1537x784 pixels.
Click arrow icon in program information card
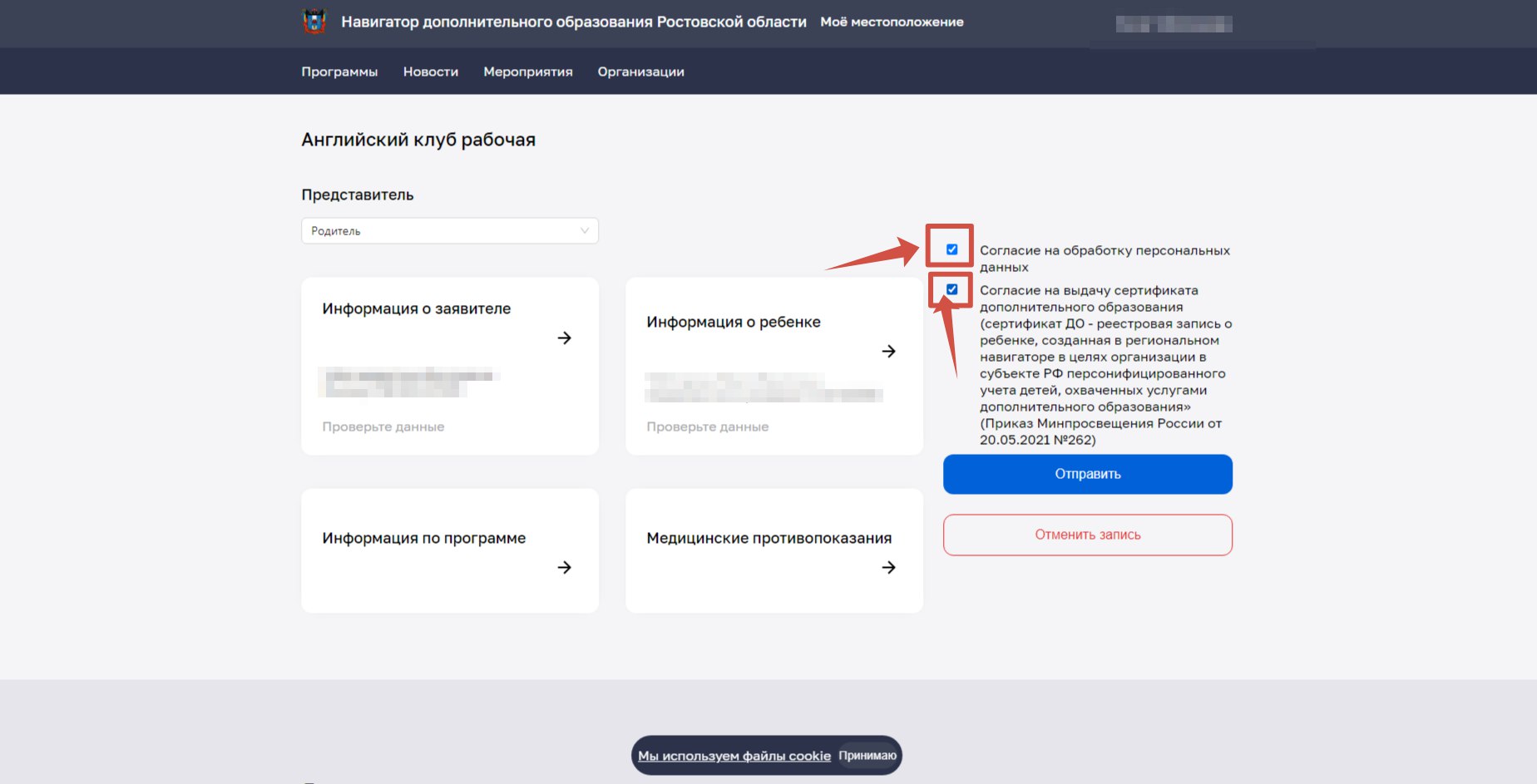(x=564, y=567)
